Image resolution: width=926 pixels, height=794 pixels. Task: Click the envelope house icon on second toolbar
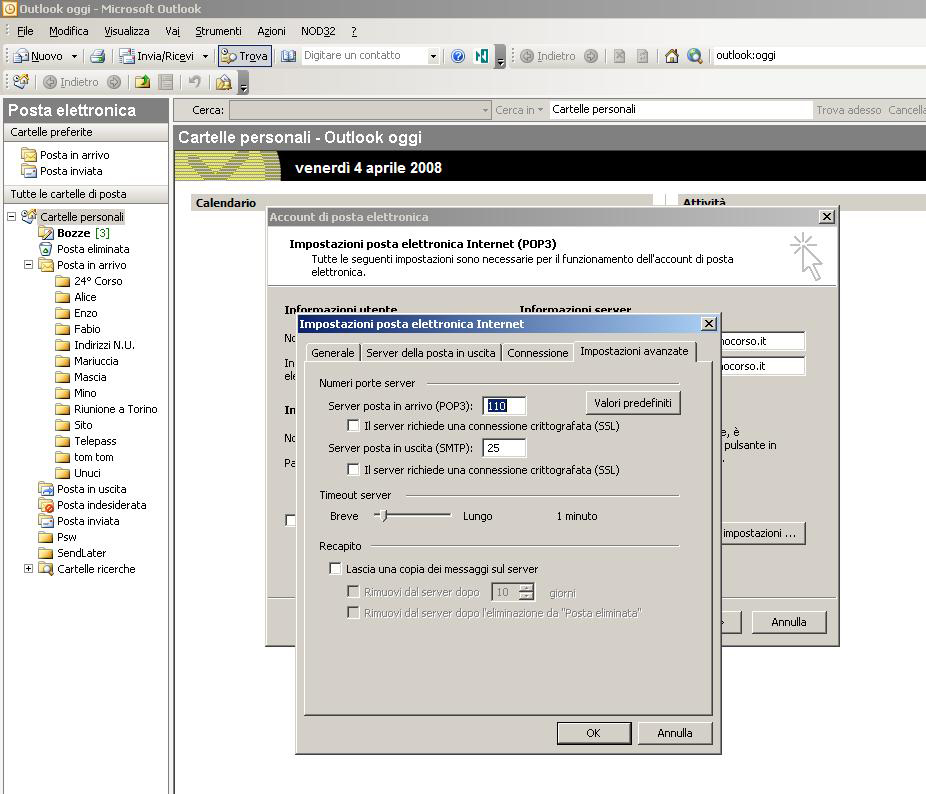click(x=223, y=82)
